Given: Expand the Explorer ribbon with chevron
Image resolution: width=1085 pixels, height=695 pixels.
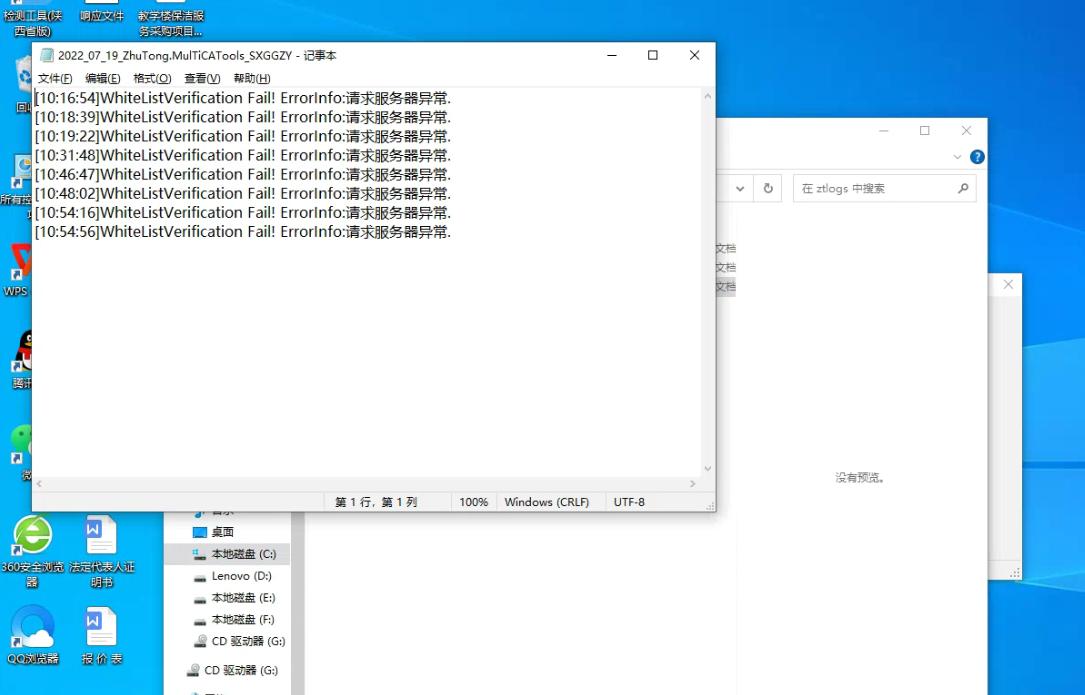Looking at the screenshot, I should pos(958,157).
